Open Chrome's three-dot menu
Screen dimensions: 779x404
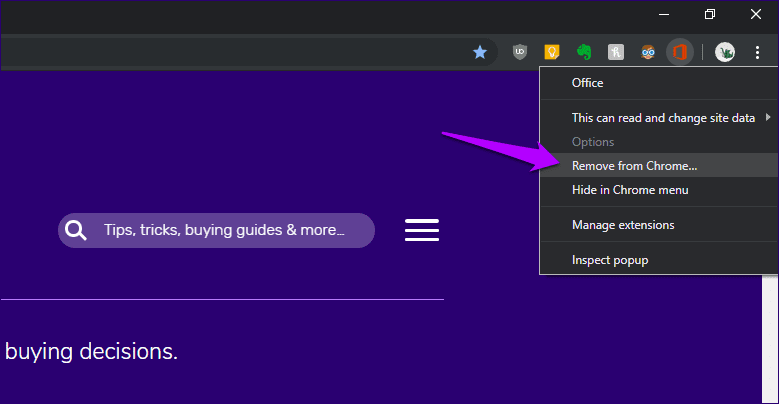pyautogui.click(x=757, y=52)
